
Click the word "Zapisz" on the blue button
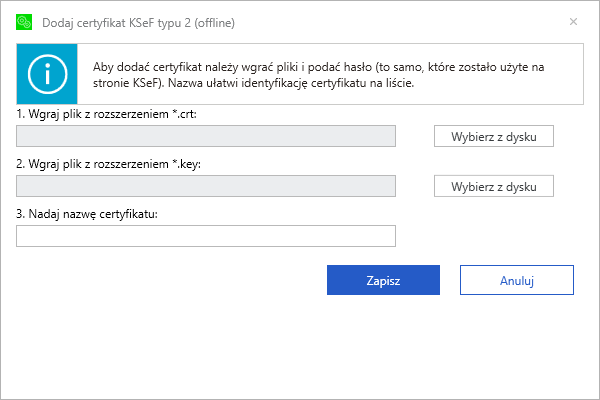(x=383, y=281)
